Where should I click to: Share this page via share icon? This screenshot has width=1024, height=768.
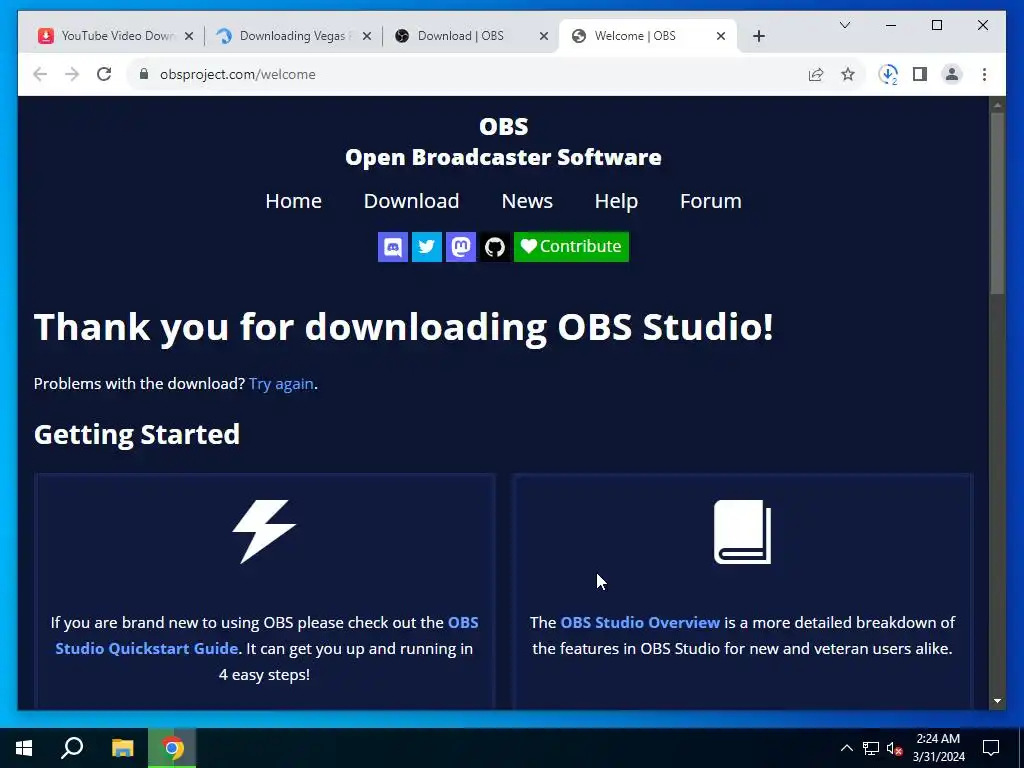click(816, 74)
